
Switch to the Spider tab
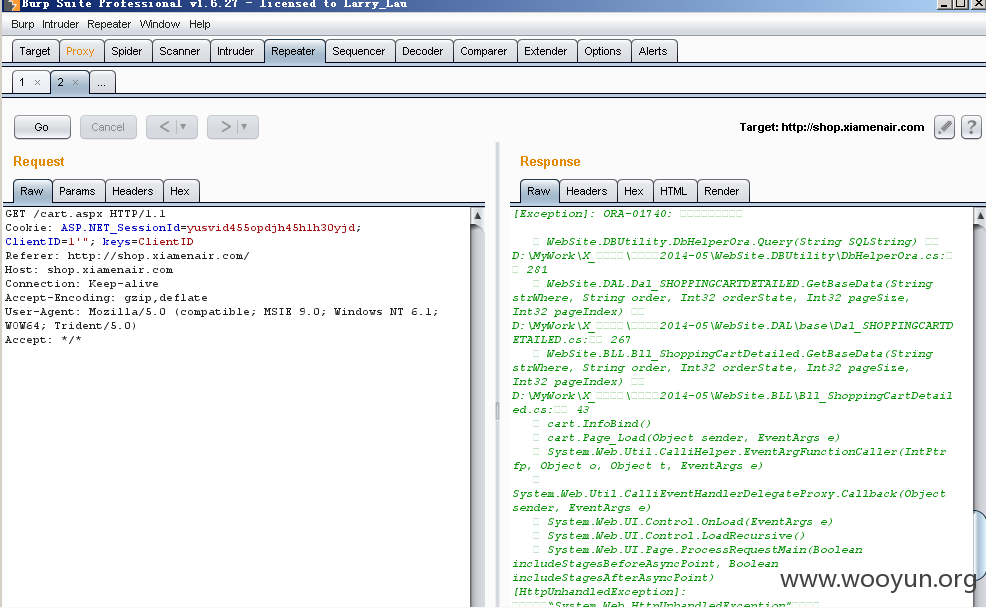pyautogui.click(x=126, y=51)
